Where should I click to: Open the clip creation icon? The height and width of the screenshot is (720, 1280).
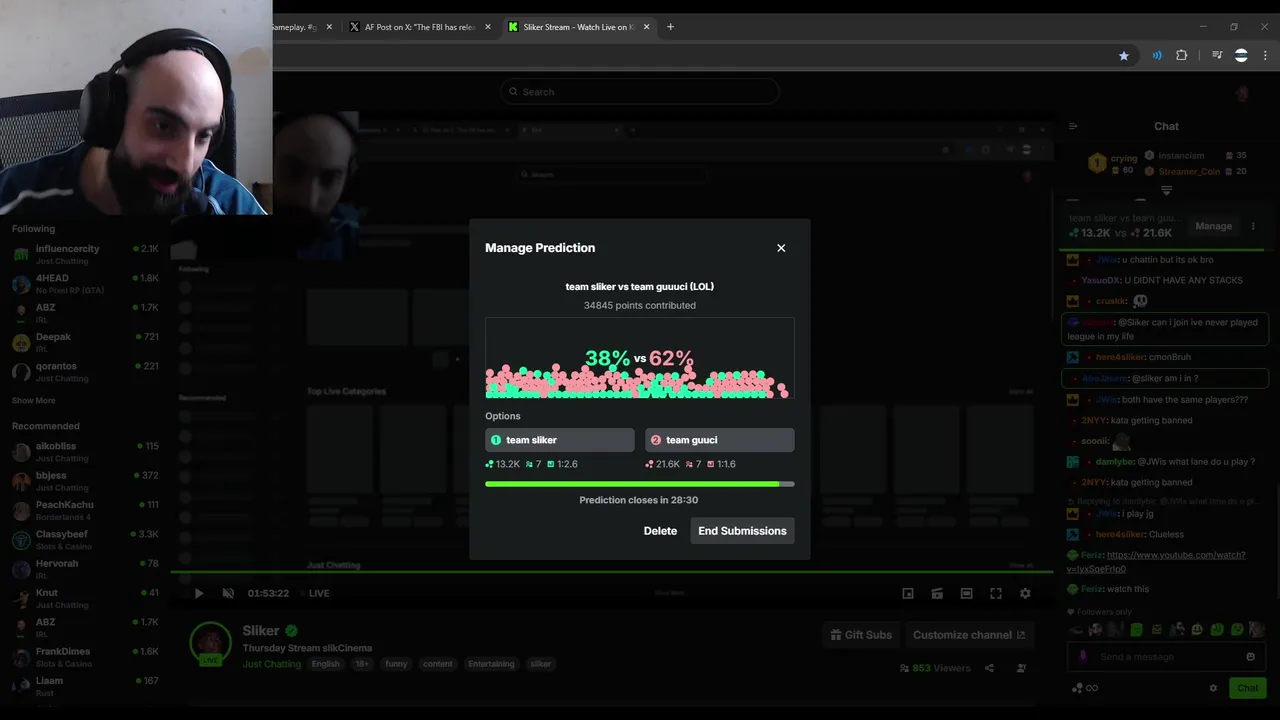click(937, 593)
